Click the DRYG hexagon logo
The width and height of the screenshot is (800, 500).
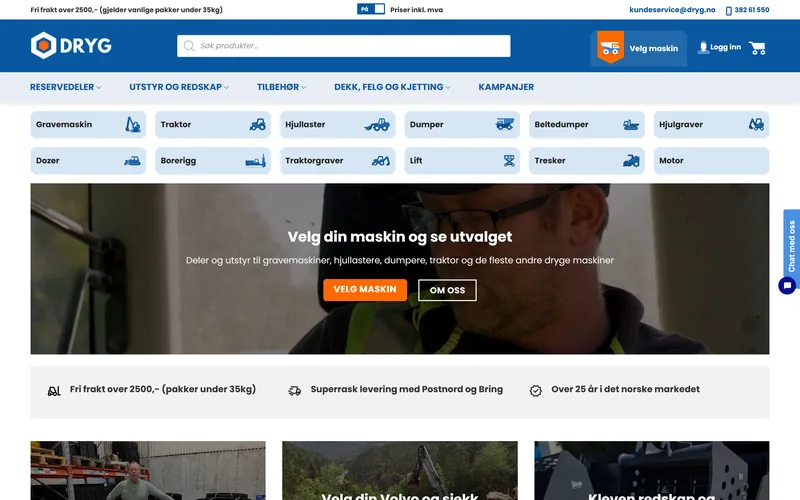tap(43, 45)
